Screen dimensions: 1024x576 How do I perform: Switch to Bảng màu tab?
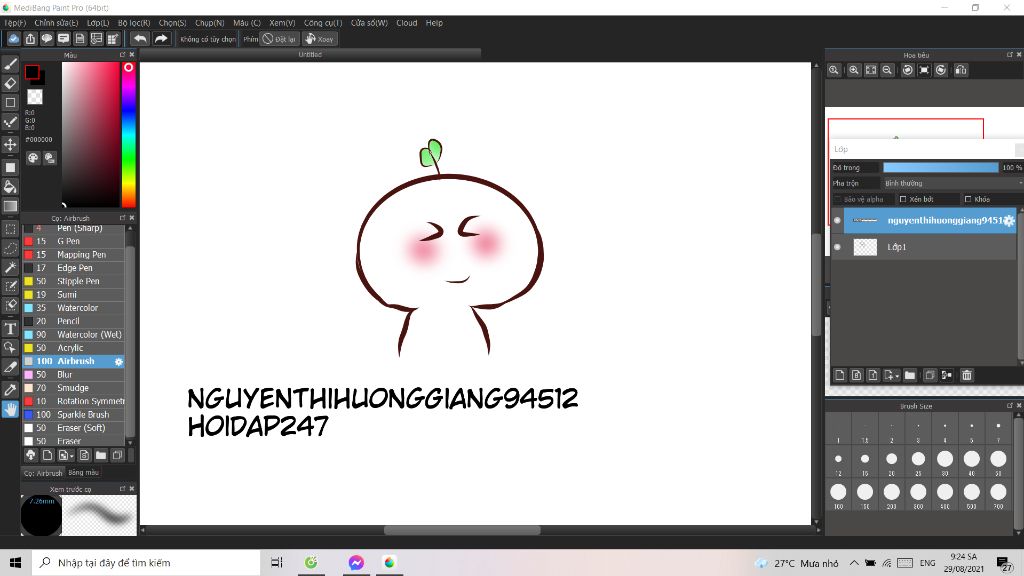[84, 473]
